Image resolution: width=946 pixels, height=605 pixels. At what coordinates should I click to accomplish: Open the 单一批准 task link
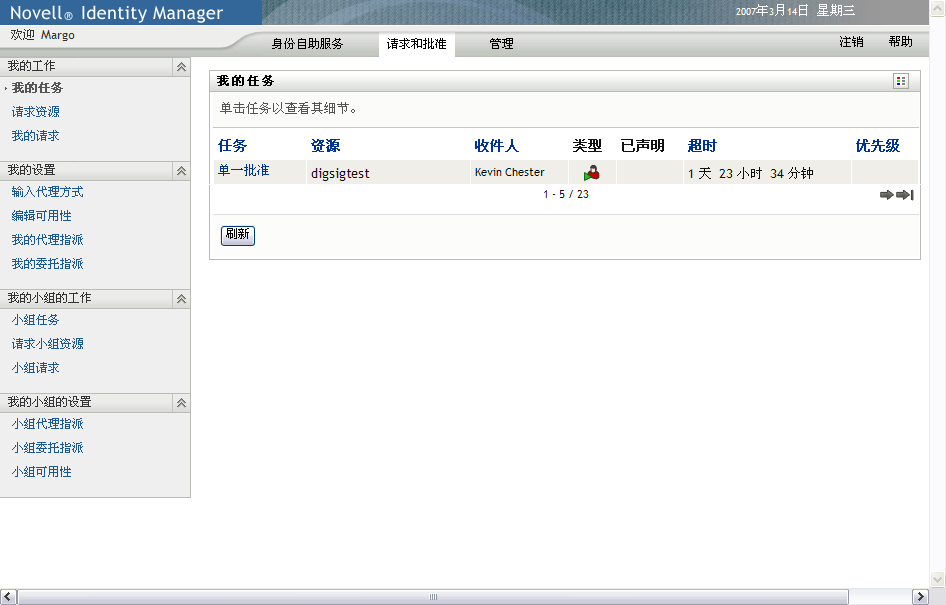244,171
